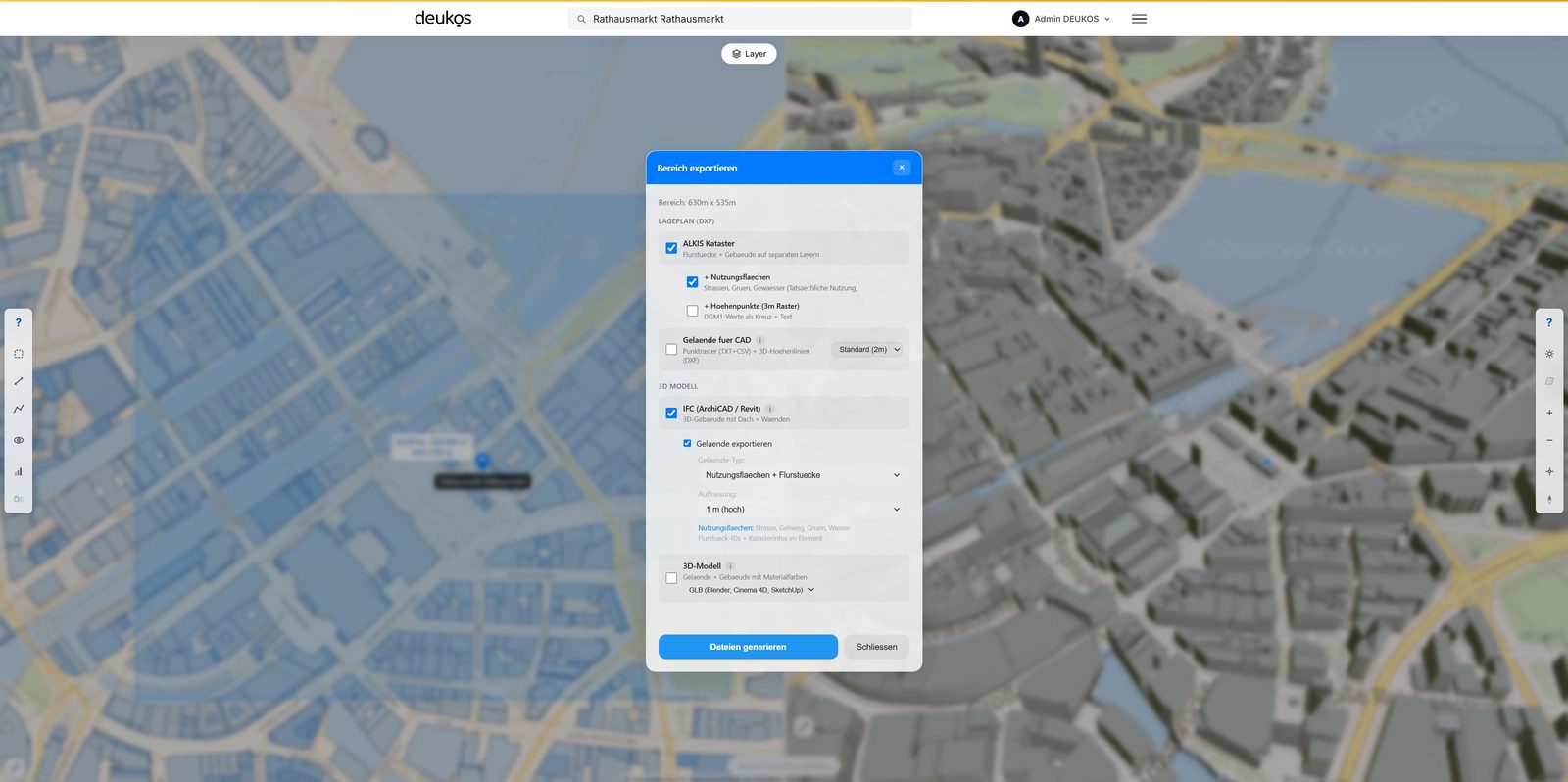Image resolution: width=1568 pixels, height=782 pixels.
Task: Enable Gelaende fuer CAD checkbox
Action: [671, 349]
